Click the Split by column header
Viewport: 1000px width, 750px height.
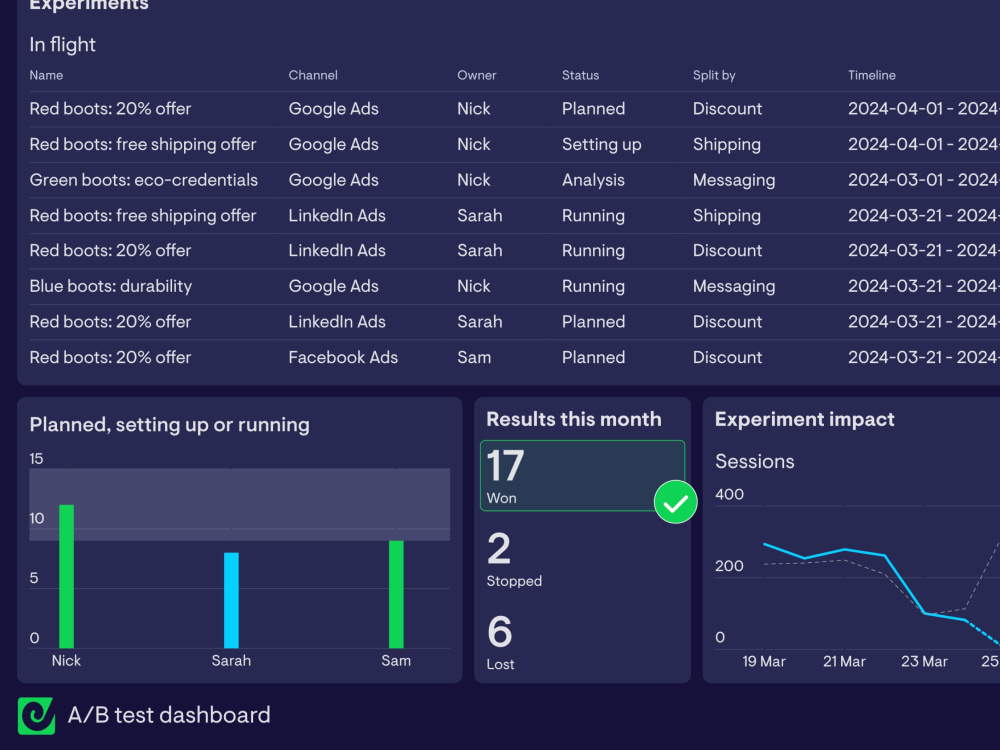tap(714, 75)
